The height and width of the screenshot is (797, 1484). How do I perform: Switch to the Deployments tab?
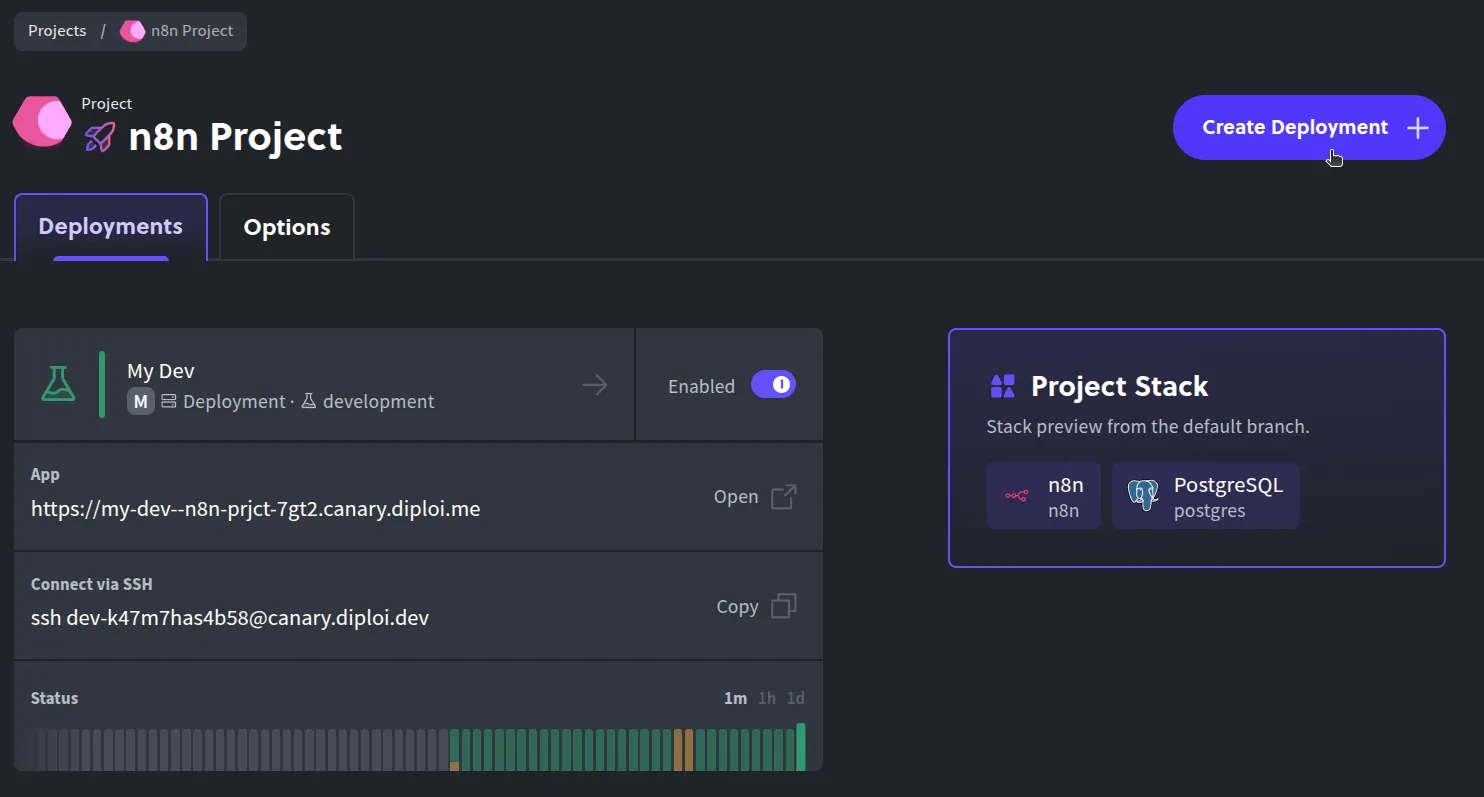point(110,227)
